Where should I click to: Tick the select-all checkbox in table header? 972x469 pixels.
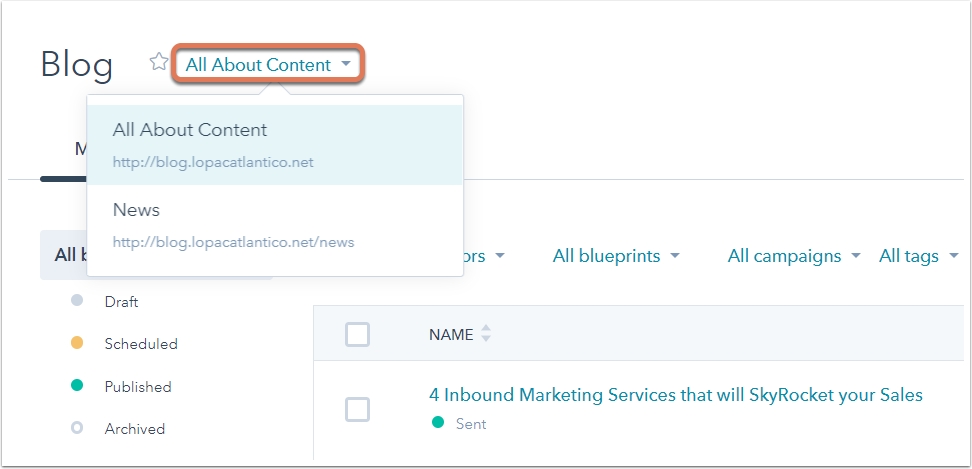point(357,335)
